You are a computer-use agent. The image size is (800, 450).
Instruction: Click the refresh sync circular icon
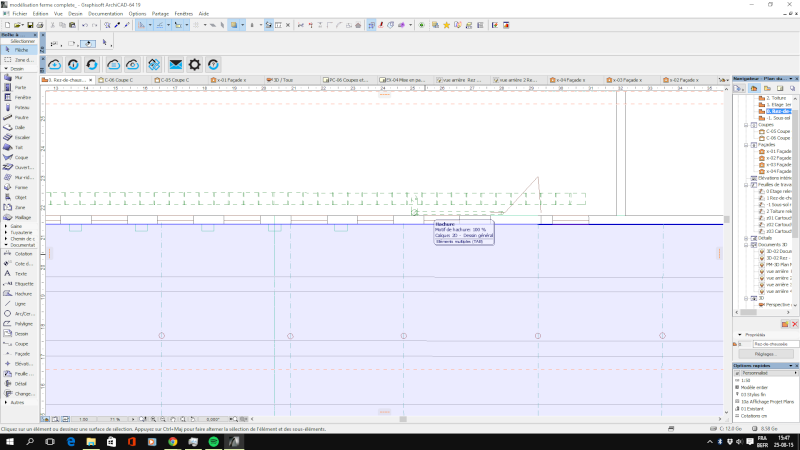tap(92, 65)
